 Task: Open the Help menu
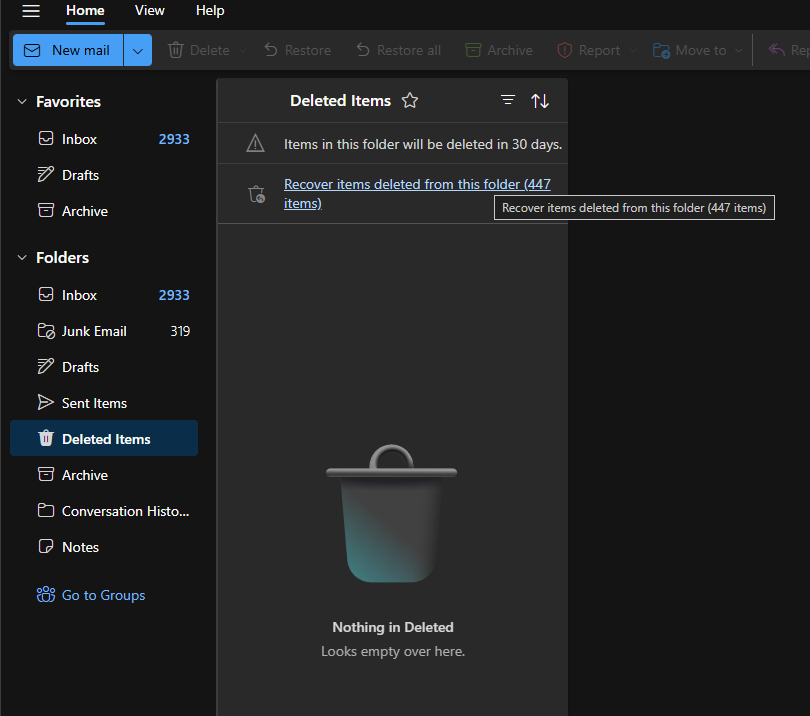210,10
